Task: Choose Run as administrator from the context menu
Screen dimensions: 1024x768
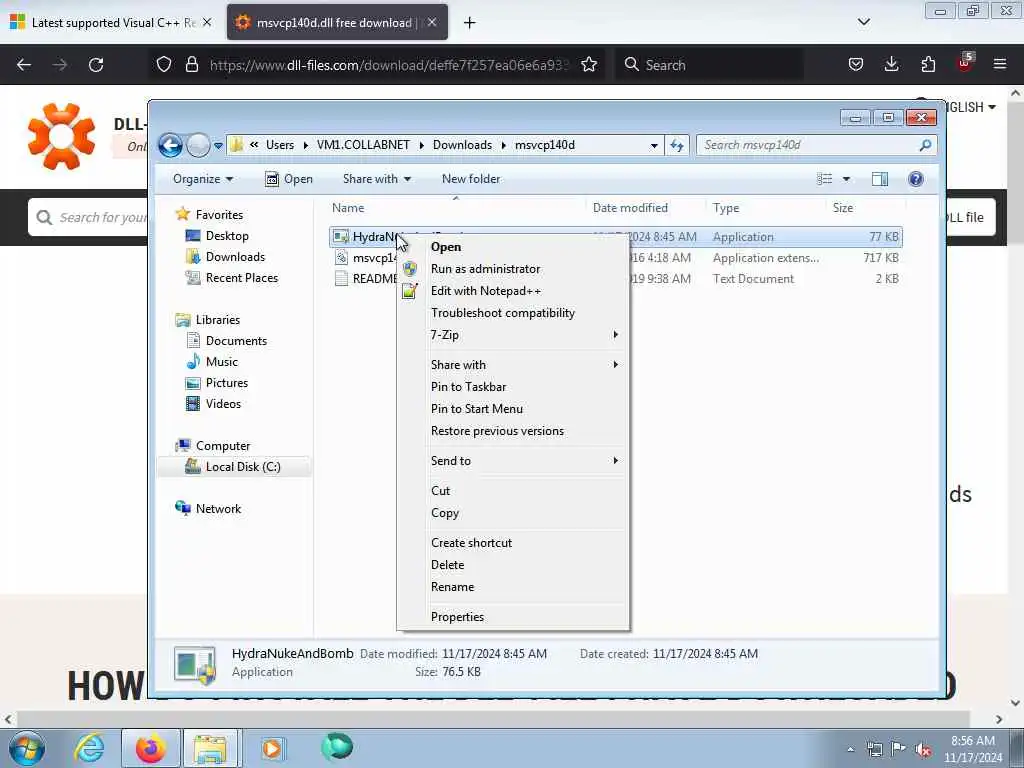Action: point(513,269)
